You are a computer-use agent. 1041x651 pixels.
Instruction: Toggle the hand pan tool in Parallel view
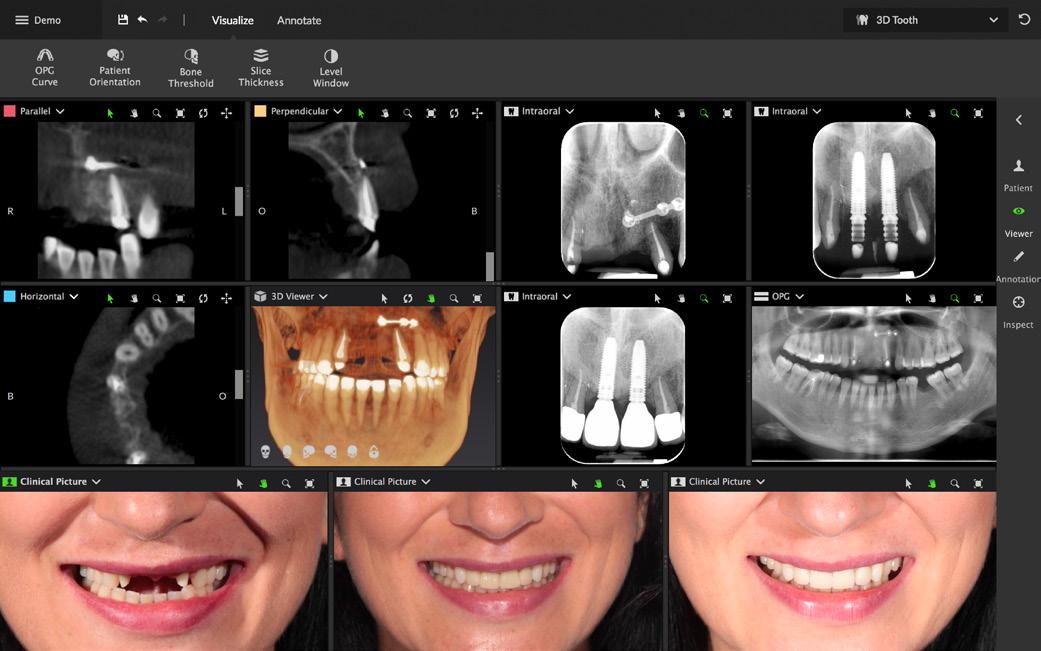click(133, 113)
